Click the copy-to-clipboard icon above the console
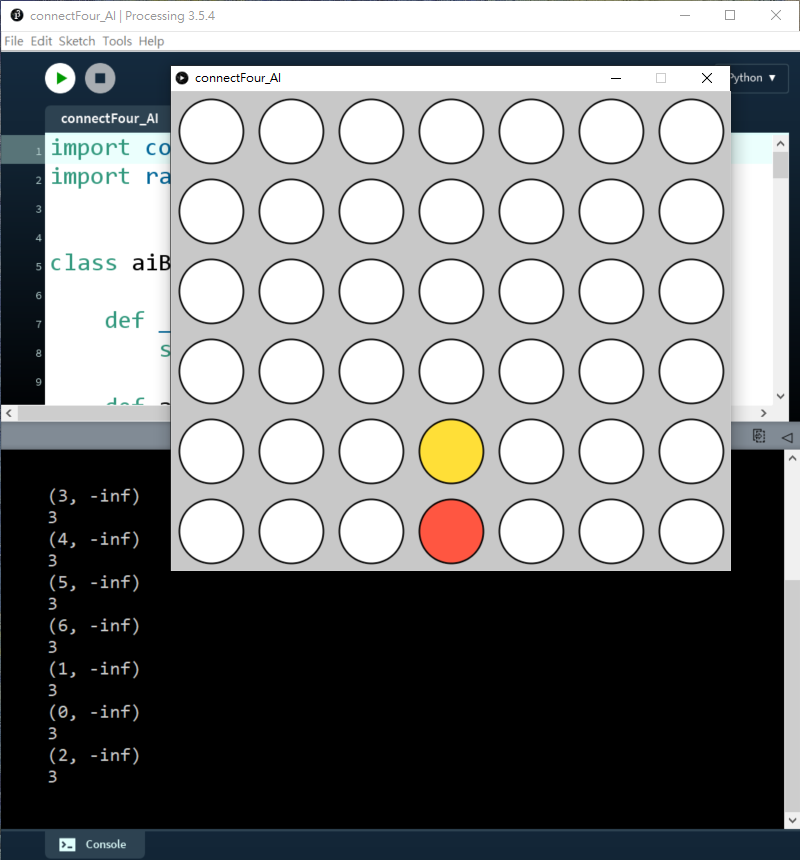This screenshot has width=800, height=860. pyautogui.click(x=760, y=436)
